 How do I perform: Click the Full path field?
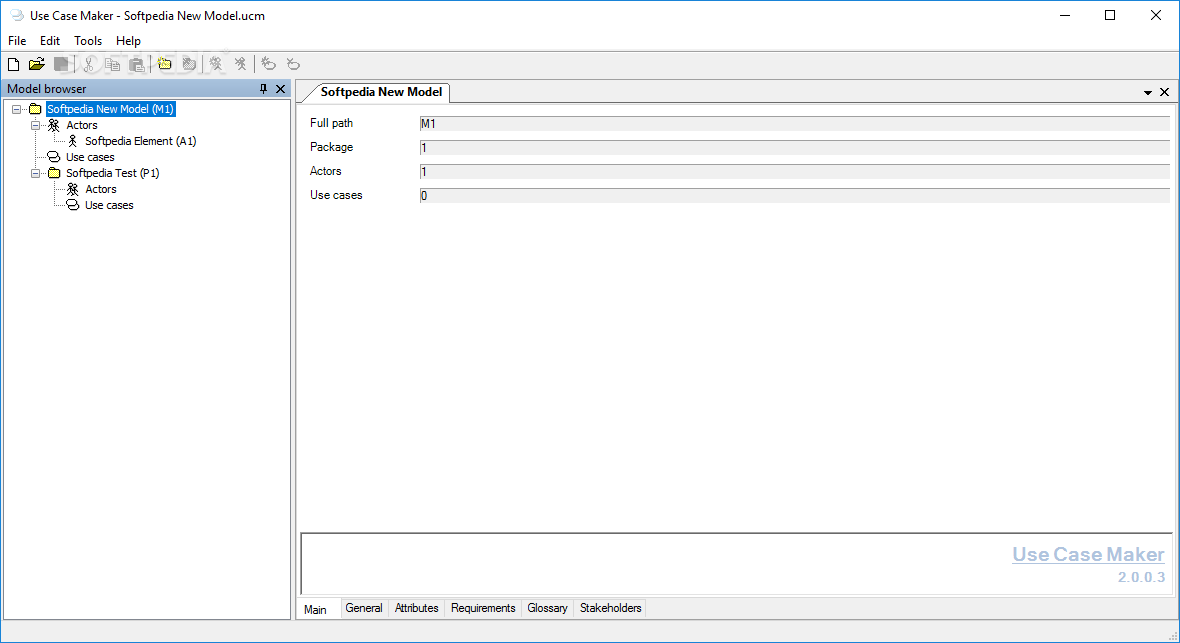click(x=795, y=123)
